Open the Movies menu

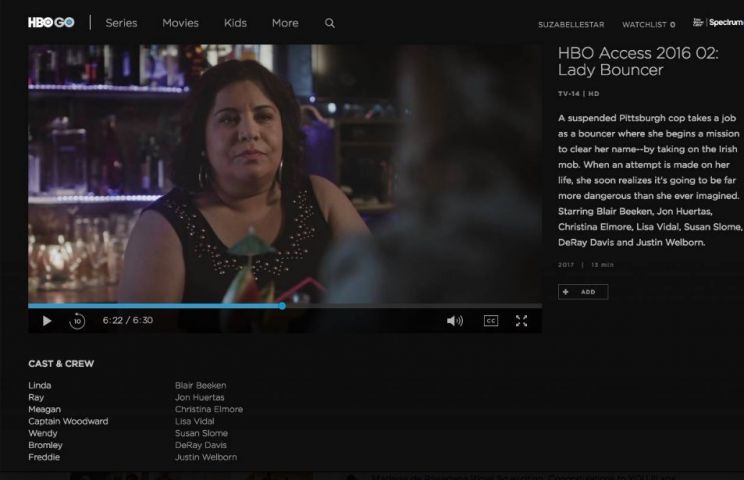coord(180,23)
